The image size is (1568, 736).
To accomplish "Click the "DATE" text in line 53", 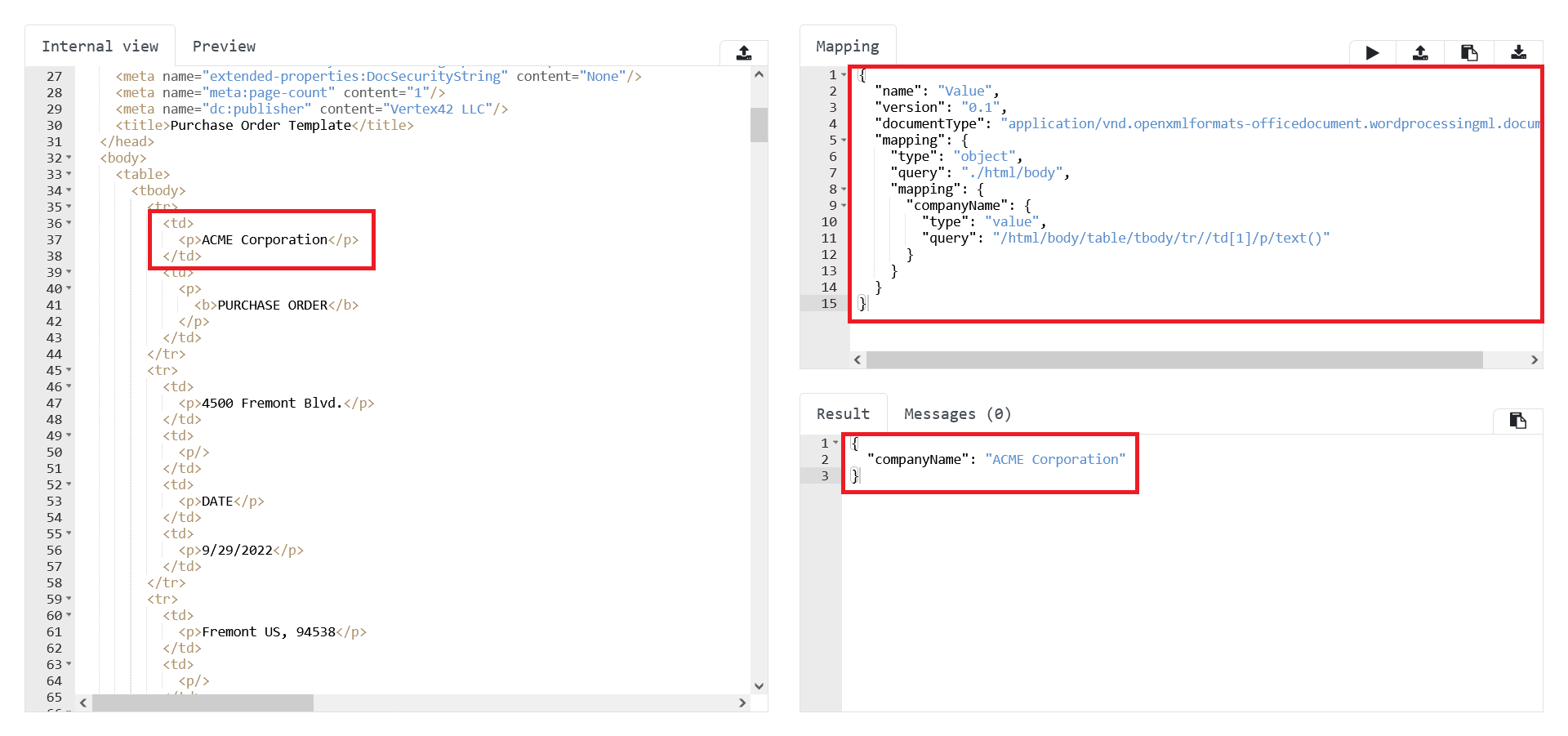I will point(217,501).
